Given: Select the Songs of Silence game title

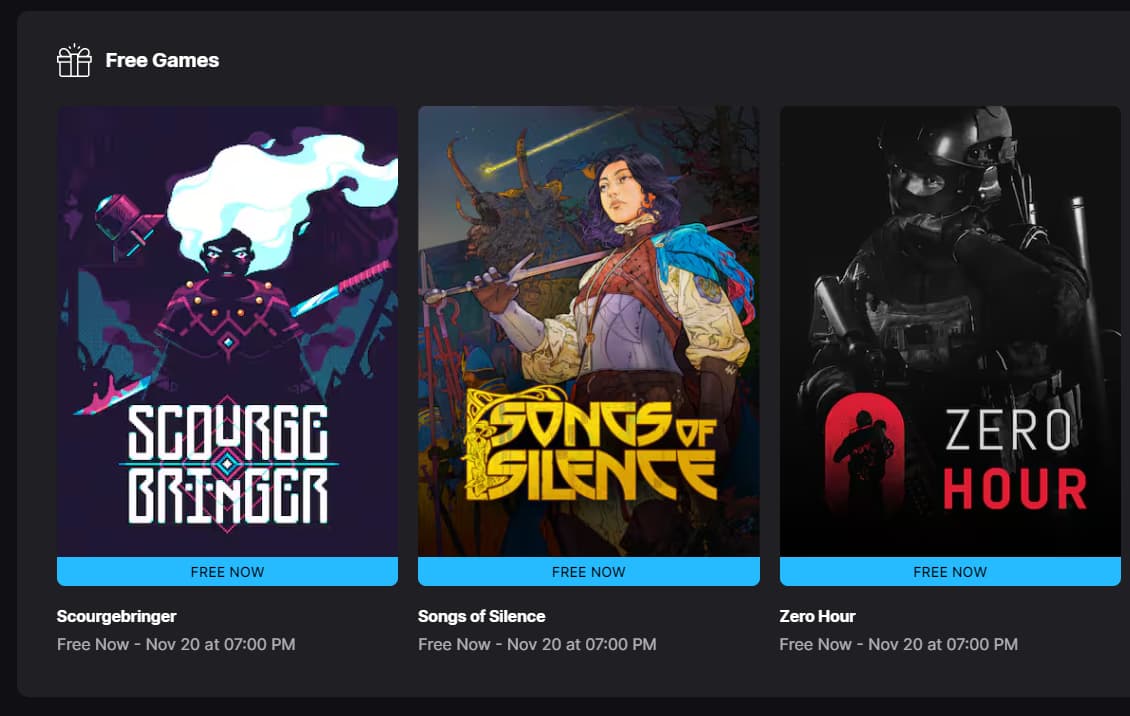Looking at the screenshot, I should [481, 617].
